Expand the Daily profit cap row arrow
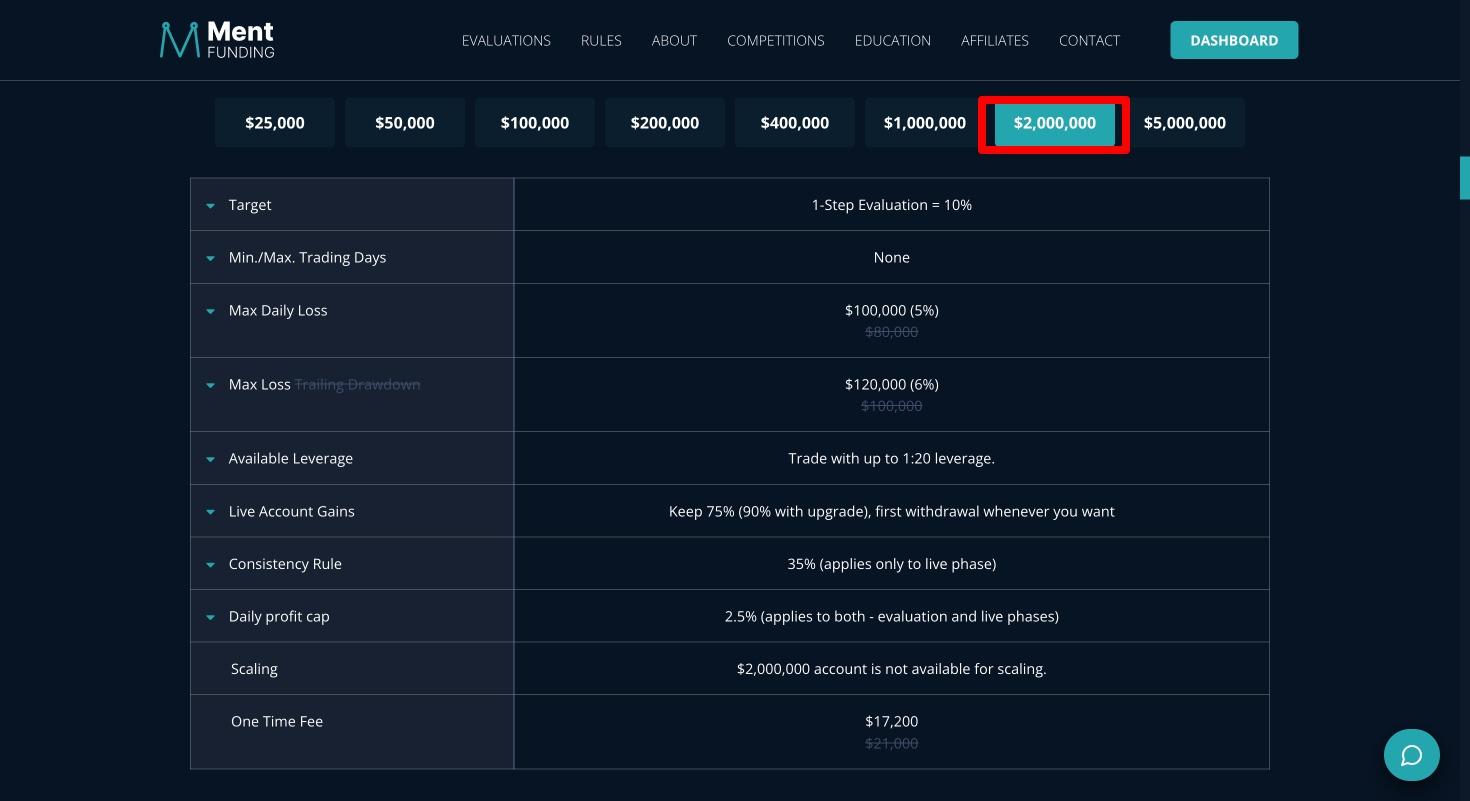1470x801 pixels. coord(210,617)
